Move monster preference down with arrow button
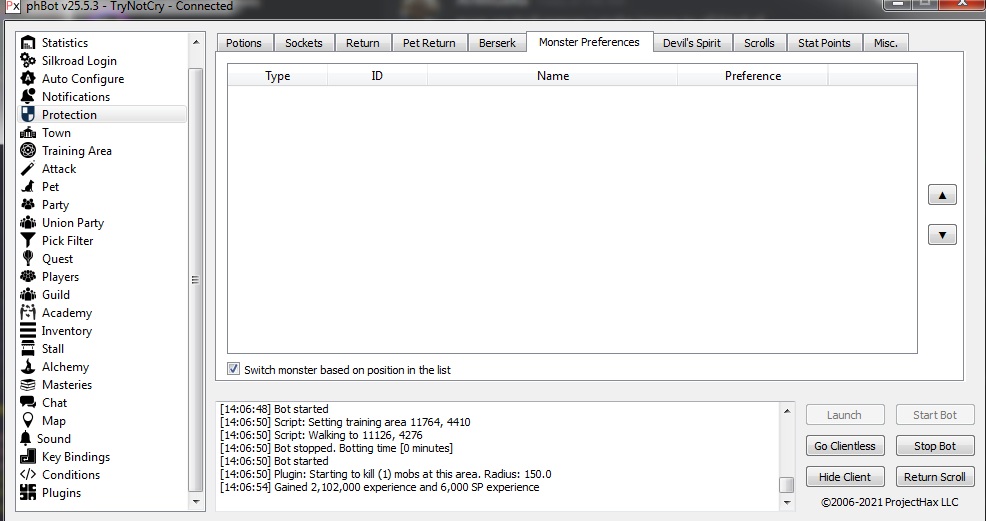This screenshot has height=521, width=986. pos(942,236)
